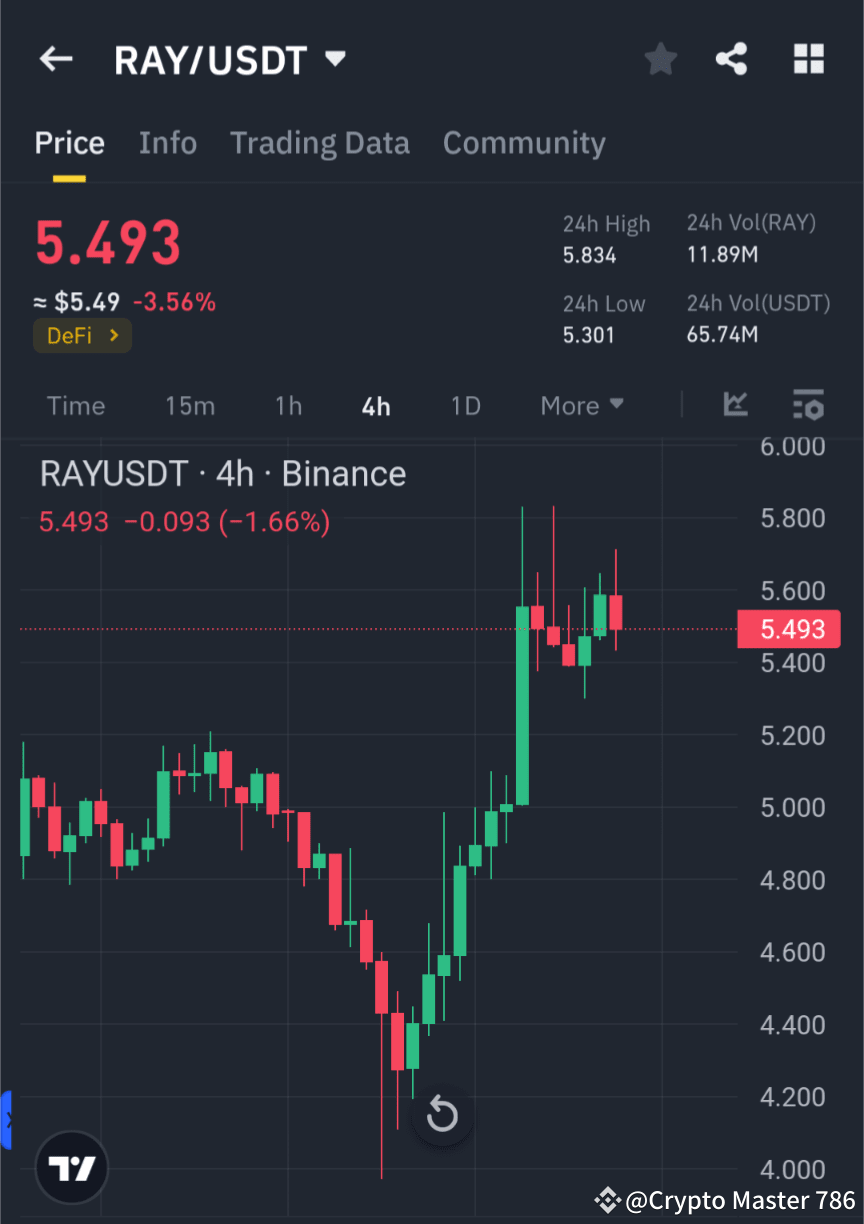This screenshot has width=864, height=1224.
Task: Open the share options icon
Action: point(732,58)
